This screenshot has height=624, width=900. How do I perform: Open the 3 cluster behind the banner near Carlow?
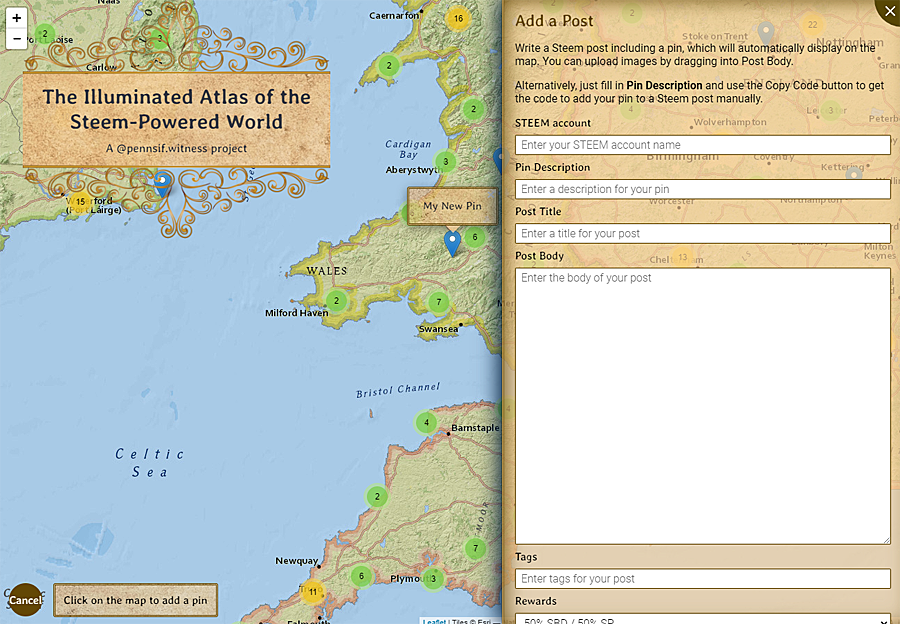point(160,38)
